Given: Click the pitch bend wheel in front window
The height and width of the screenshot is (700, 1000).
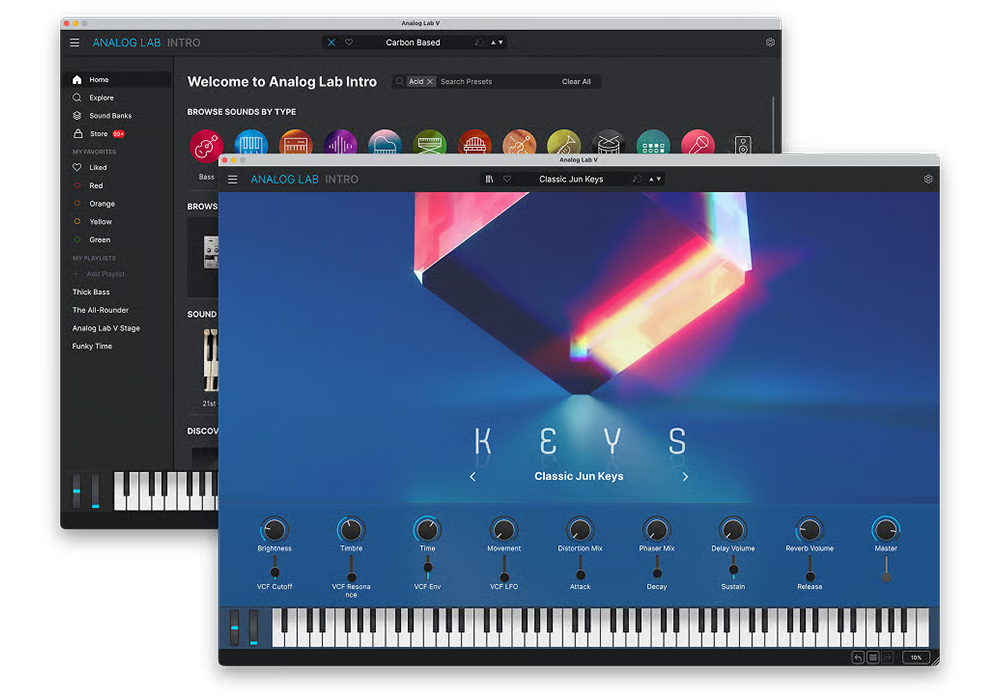Looking at the screenshot, I should pyautogui.click(x=235, y=627).
